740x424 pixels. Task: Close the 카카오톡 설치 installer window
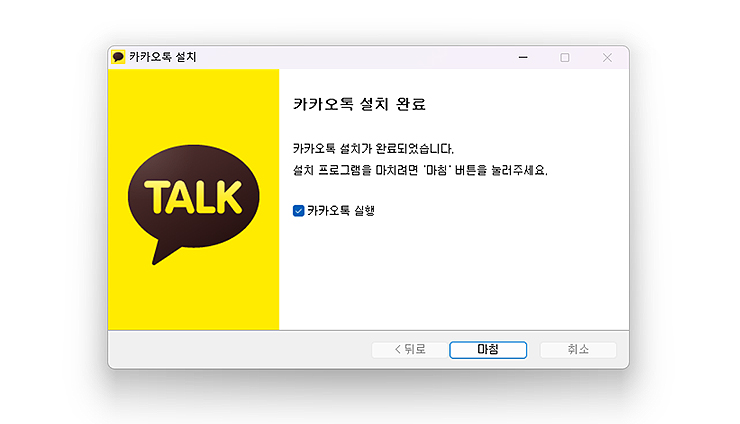[607, 58]
